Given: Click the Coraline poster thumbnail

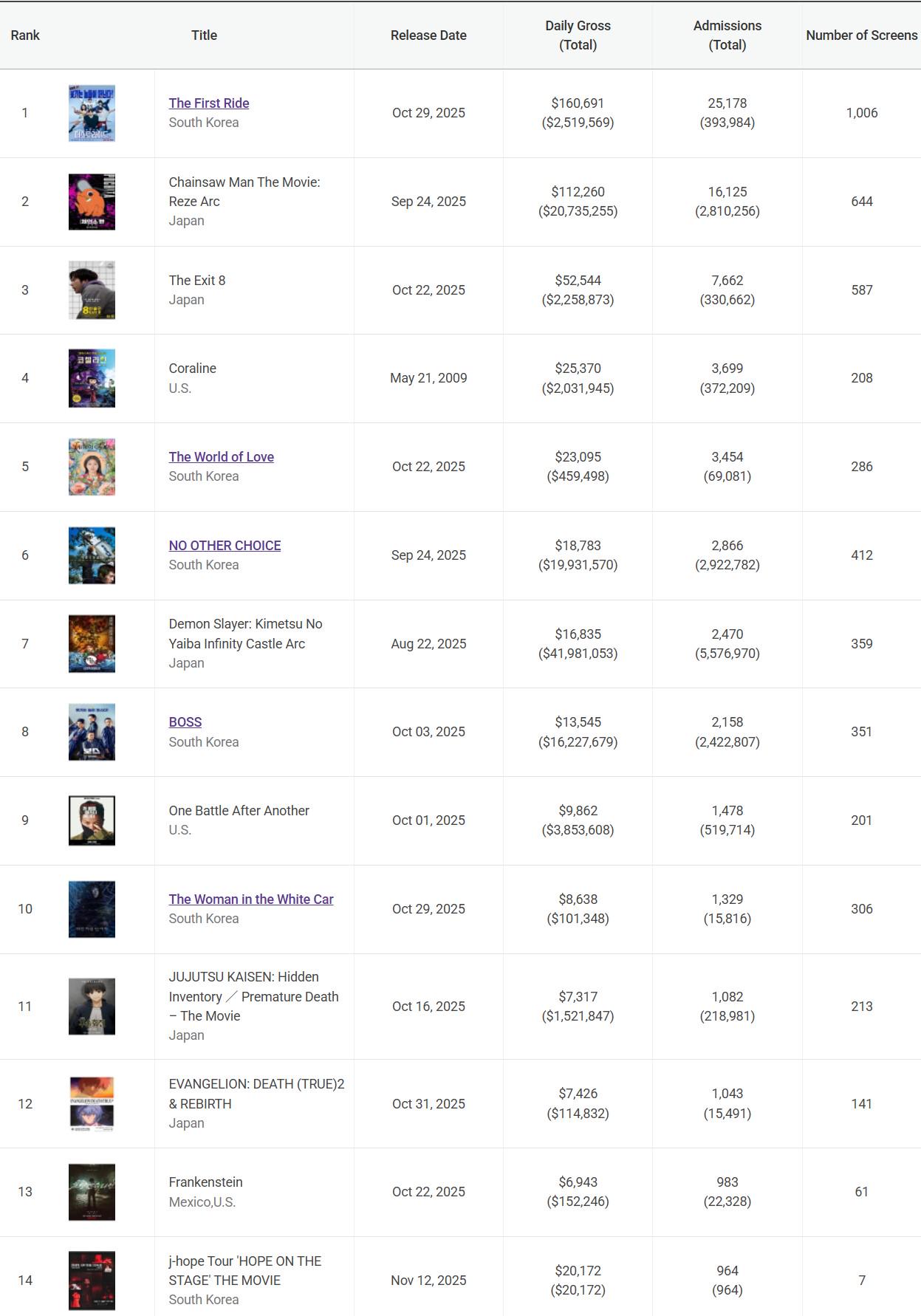Looking at the screenshot, I should 92,378.
